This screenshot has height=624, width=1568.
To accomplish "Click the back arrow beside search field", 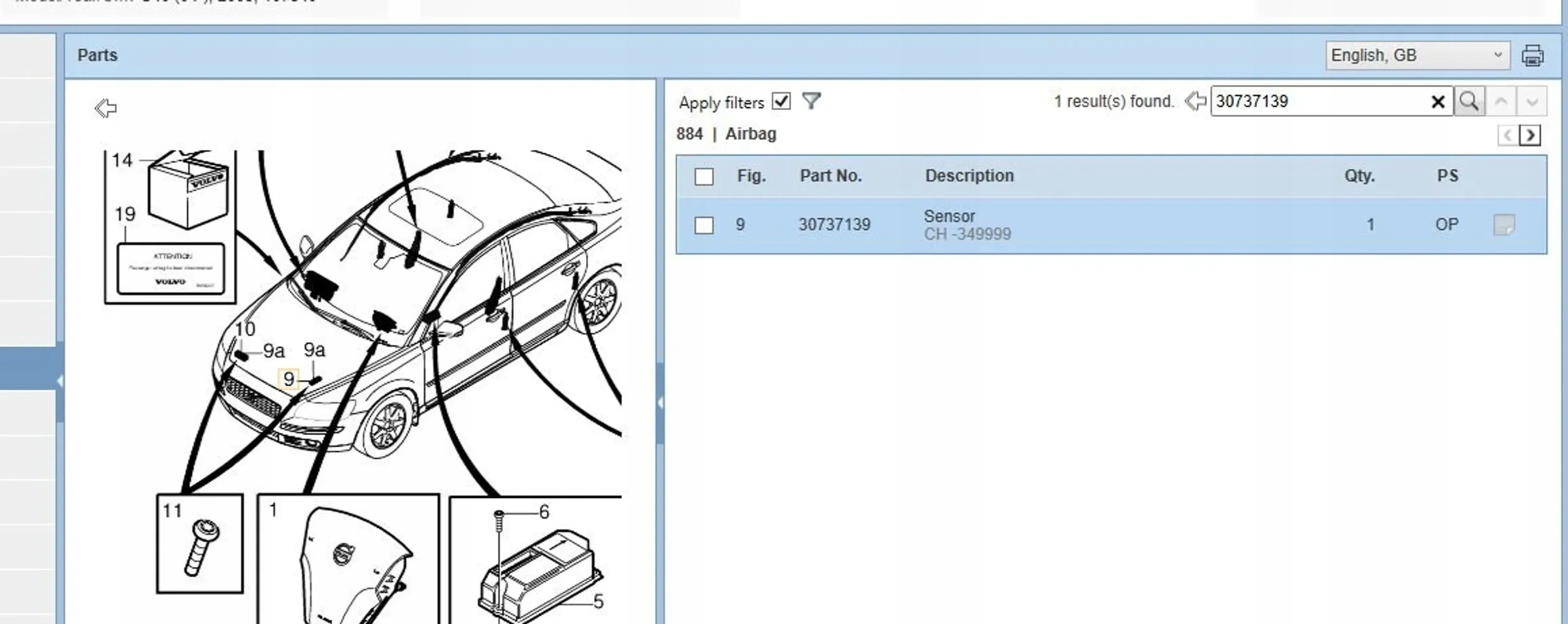I will pos(1195,101).
